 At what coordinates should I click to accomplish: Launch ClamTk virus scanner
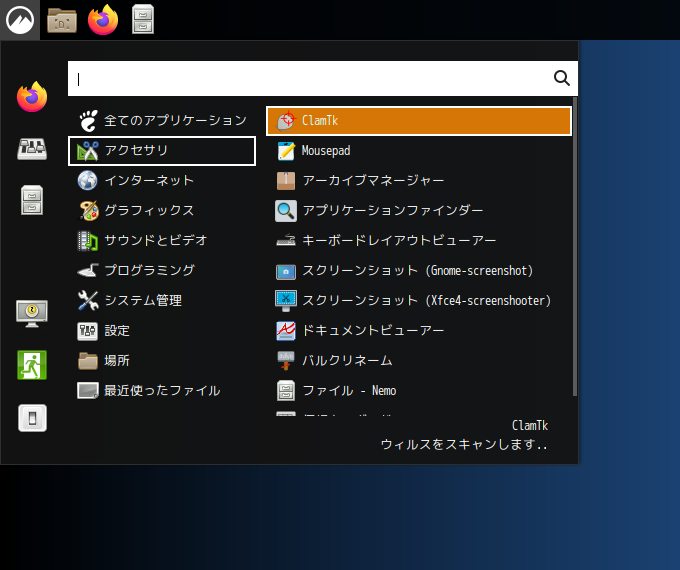click(419, 121)
